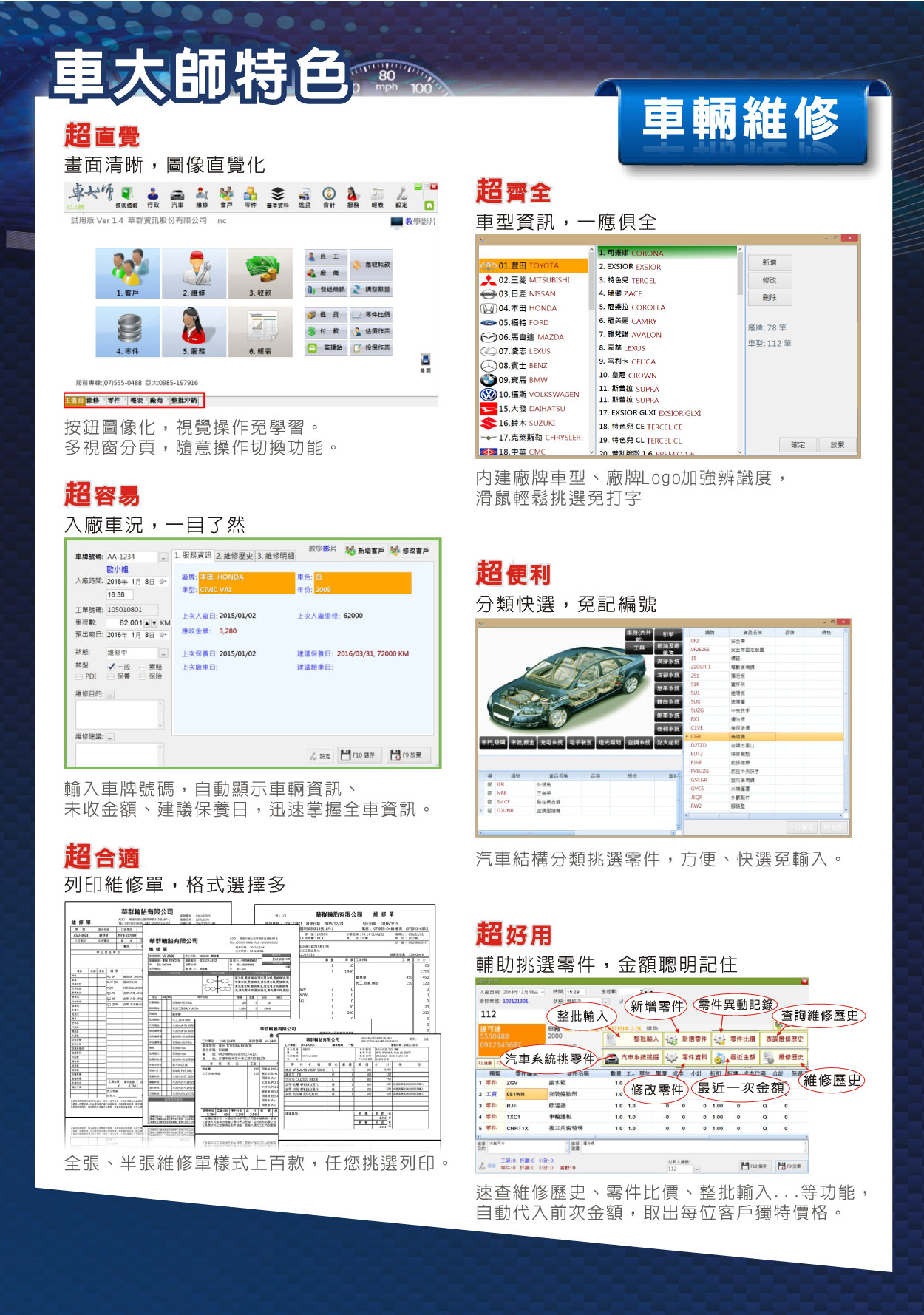The height and width of the screenshot is (1315, 924).
Task: Tick the PDI type checkbox
Action: click(79, 676)
